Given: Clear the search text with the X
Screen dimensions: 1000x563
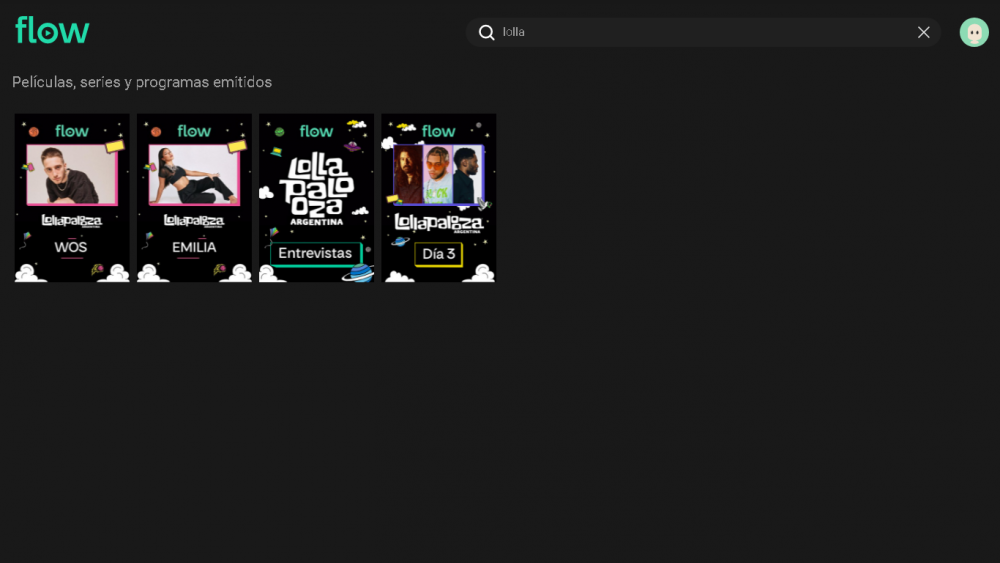Looking at the screenshot, I should 923,32.
